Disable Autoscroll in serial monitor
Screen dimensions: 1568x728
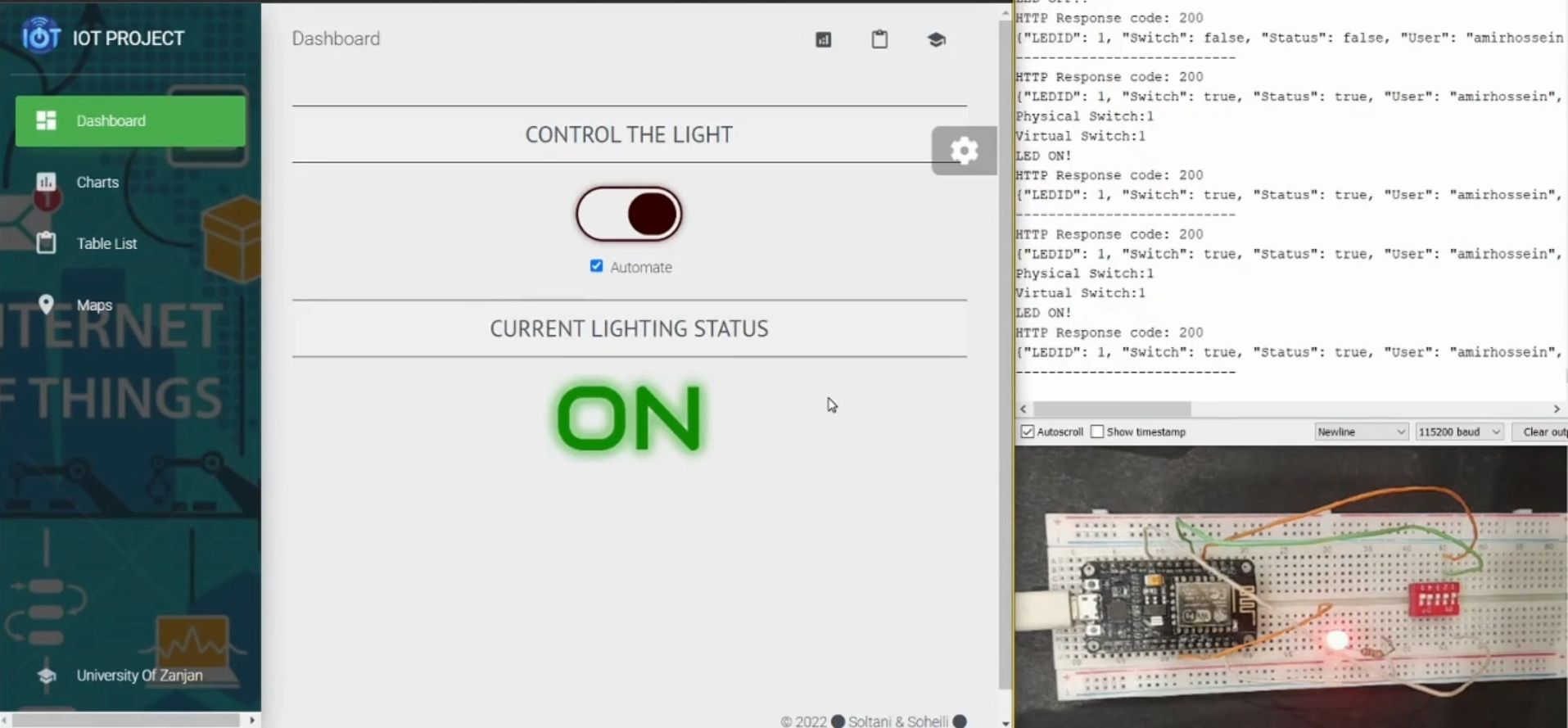coord(1028,432)
